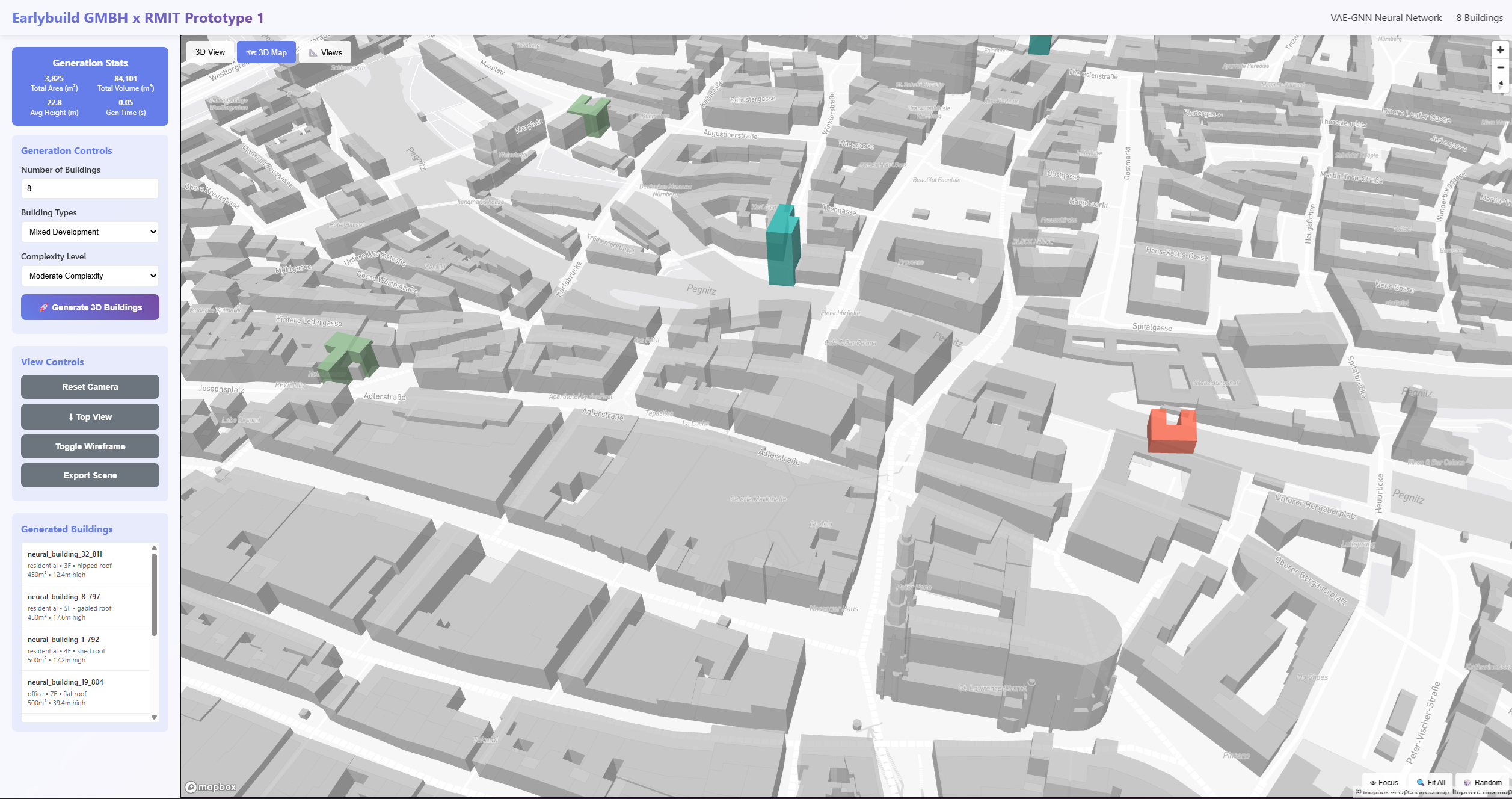
Task: Zoom out on the map with minus
Action: click(x=1500, y=67)
